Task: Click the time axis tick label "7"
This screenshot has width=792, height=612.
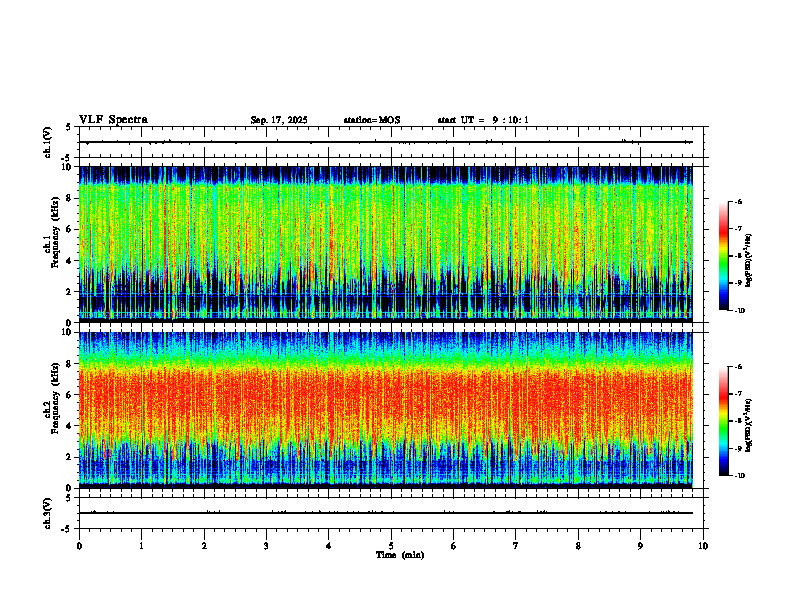Action: 516,546
